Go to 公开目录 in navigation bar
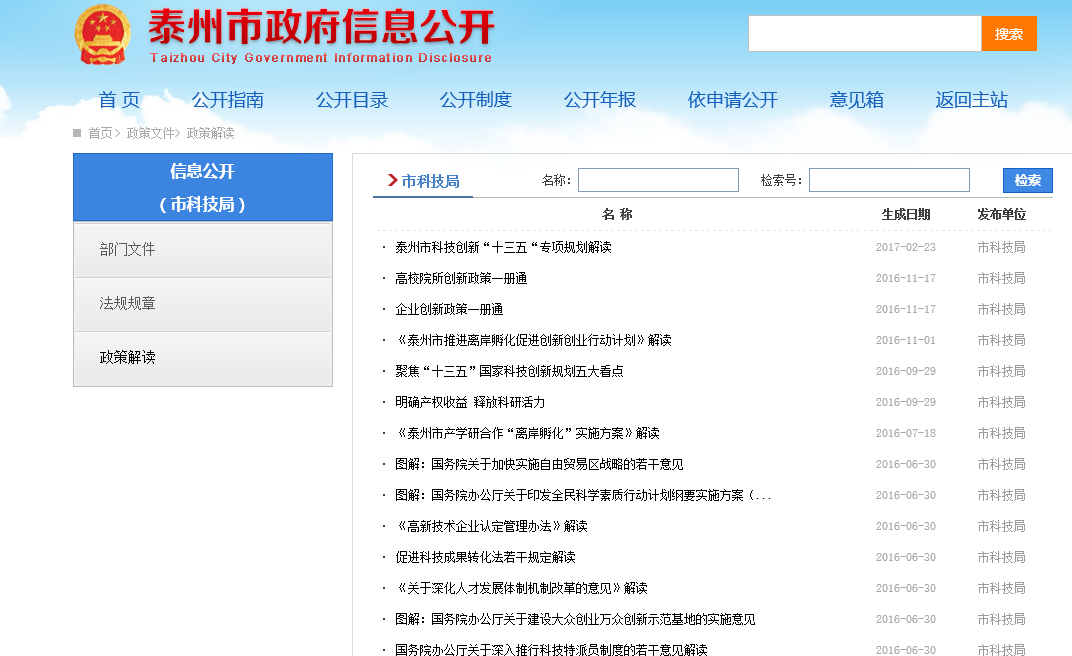 coord(352,100)
